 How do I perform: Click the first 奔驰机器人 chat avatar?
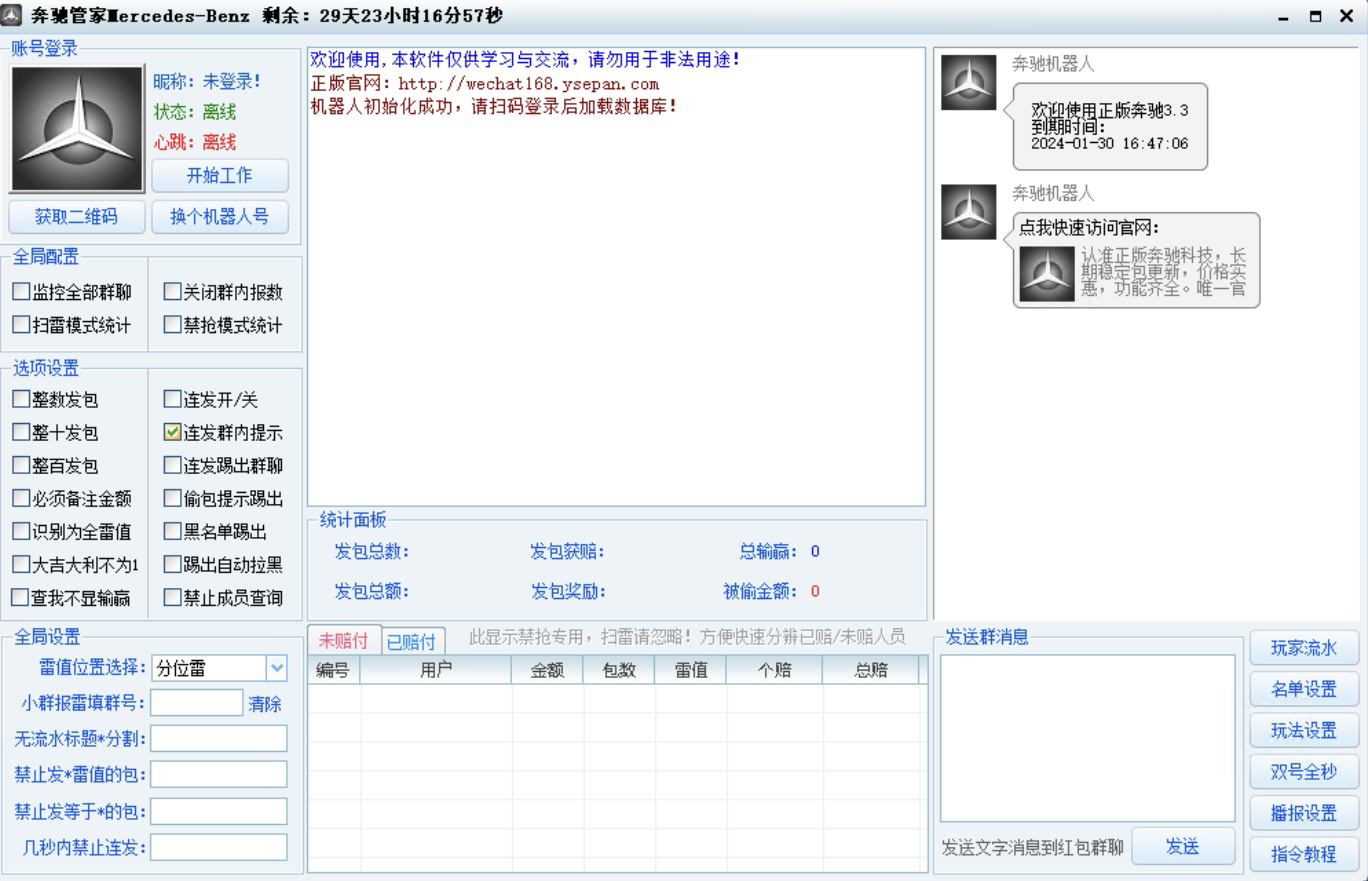pyautogui.click(x=968, y=82)
